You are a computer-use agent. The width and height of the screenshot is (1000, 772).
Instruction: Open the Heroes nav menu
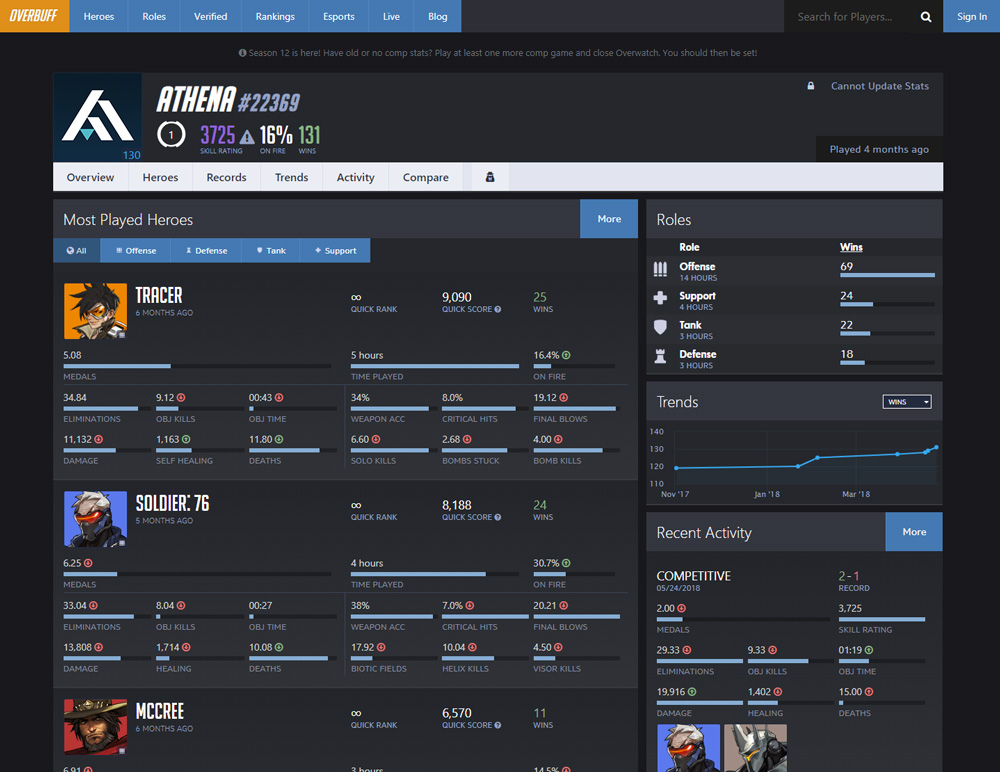99,16
